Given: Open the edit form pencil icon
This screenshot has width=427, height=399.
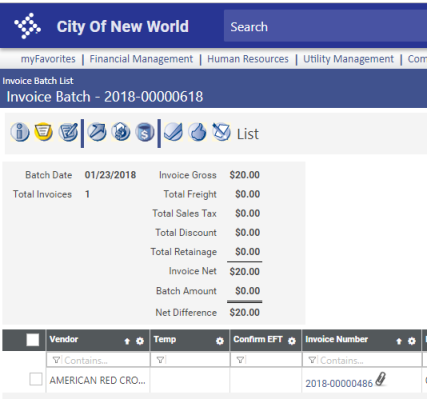Looking at the screenshot, I should [68, 132].
